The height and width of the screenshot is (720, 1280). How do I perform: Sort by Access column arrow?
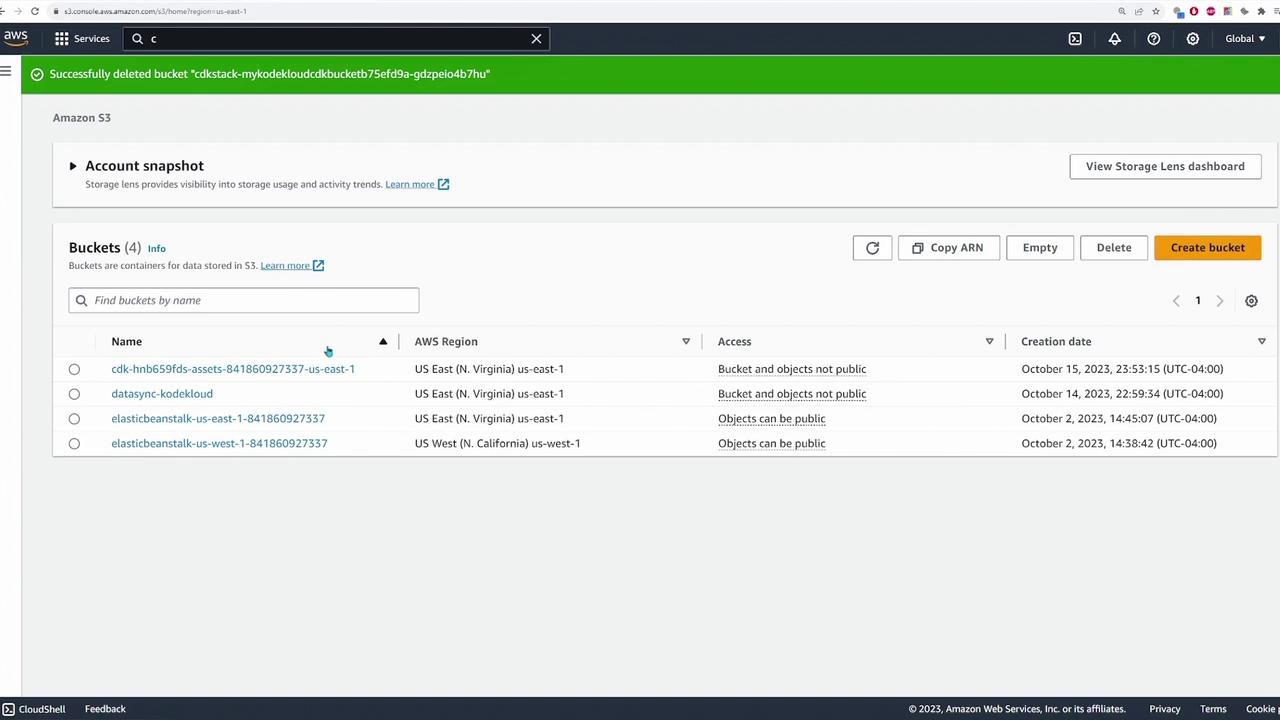tap(989, 342)
